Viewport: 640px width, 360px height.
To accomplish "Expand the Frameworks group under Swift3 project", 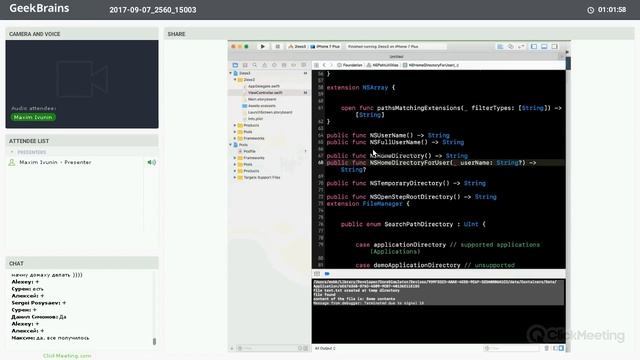I will (235, 138).
